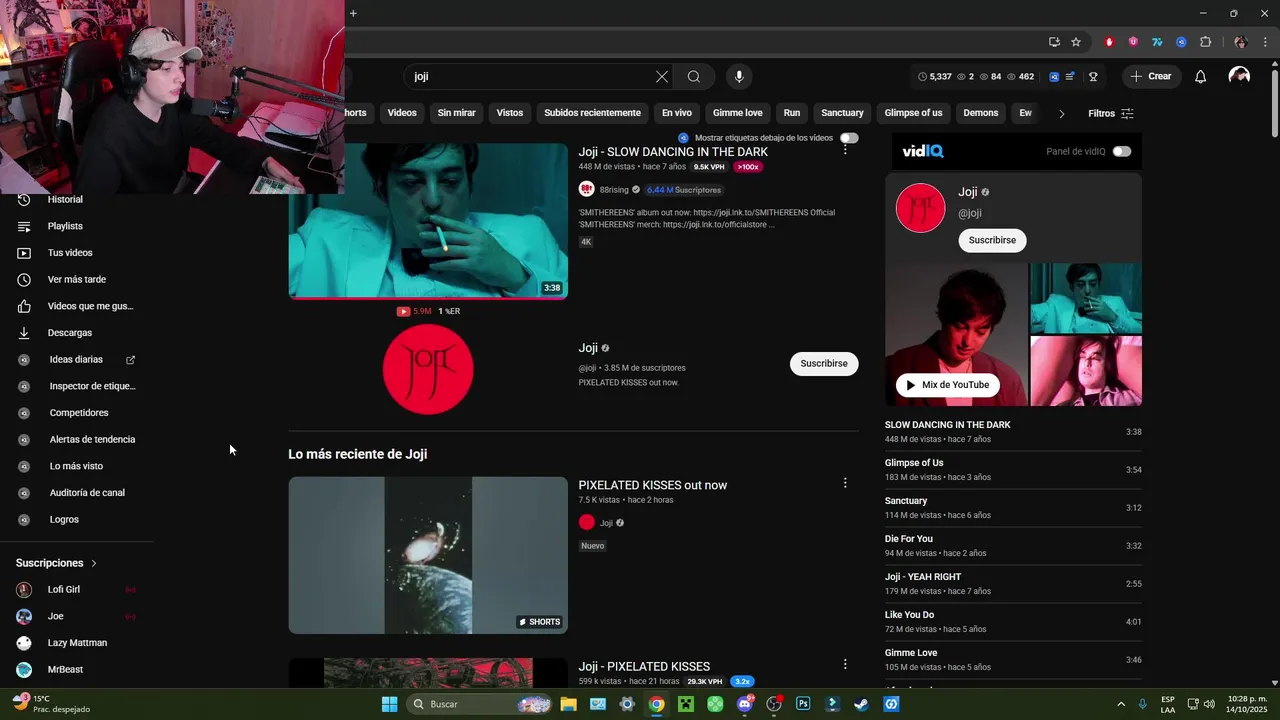Select the Gimme love filter chip
This screenshot has width=1280, height=720.
[738, 113]
